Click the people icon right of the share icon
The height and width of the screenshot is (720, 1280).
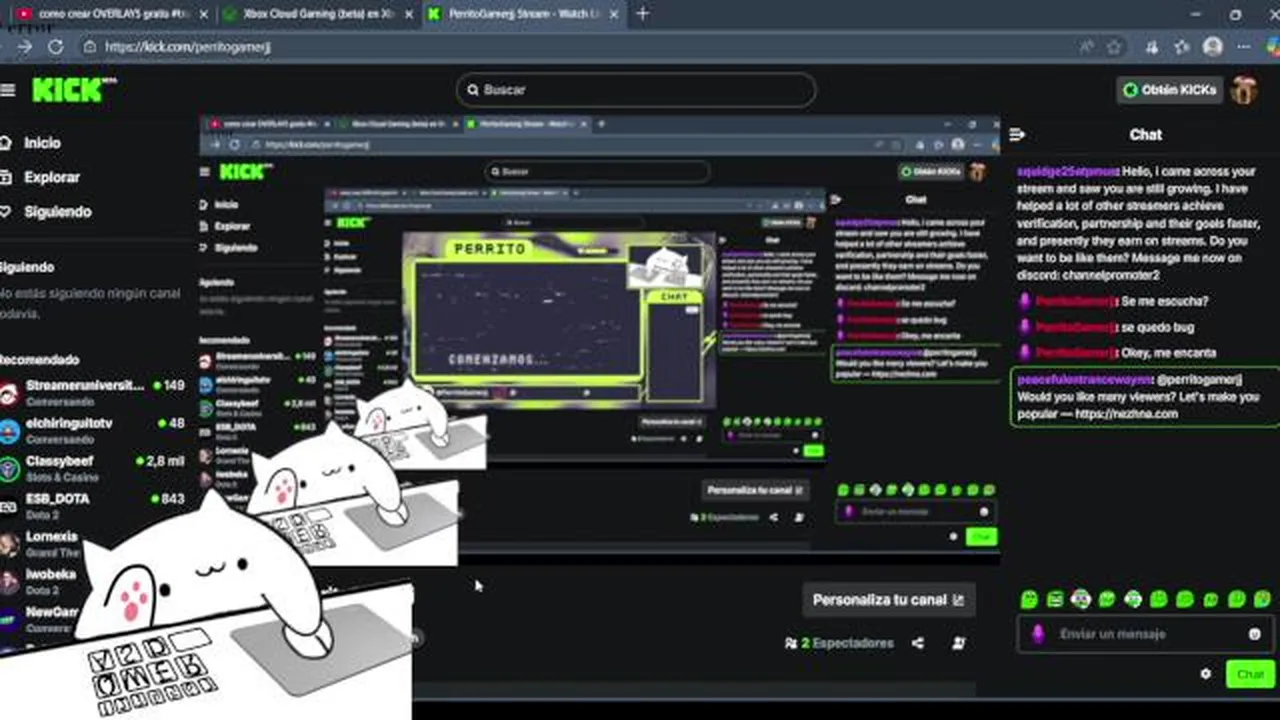pos(959,643)
